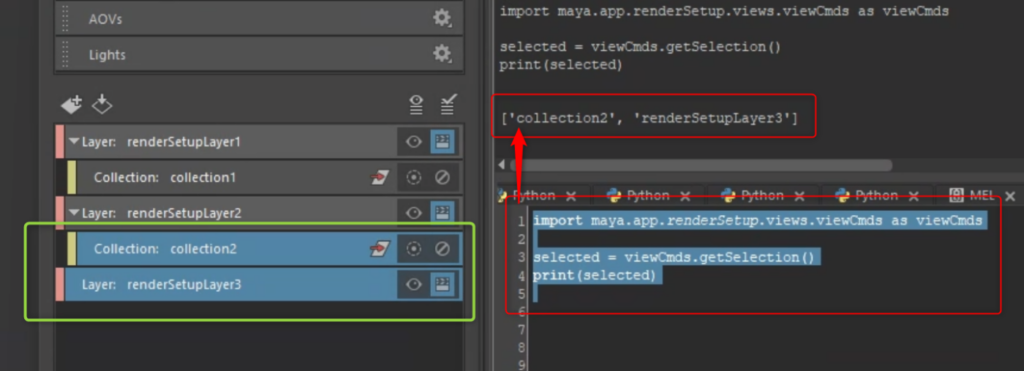The height and width of the screenshot is (371, 1024).
Task: Click the AOVs row drag handle
Action: (65, 18)
